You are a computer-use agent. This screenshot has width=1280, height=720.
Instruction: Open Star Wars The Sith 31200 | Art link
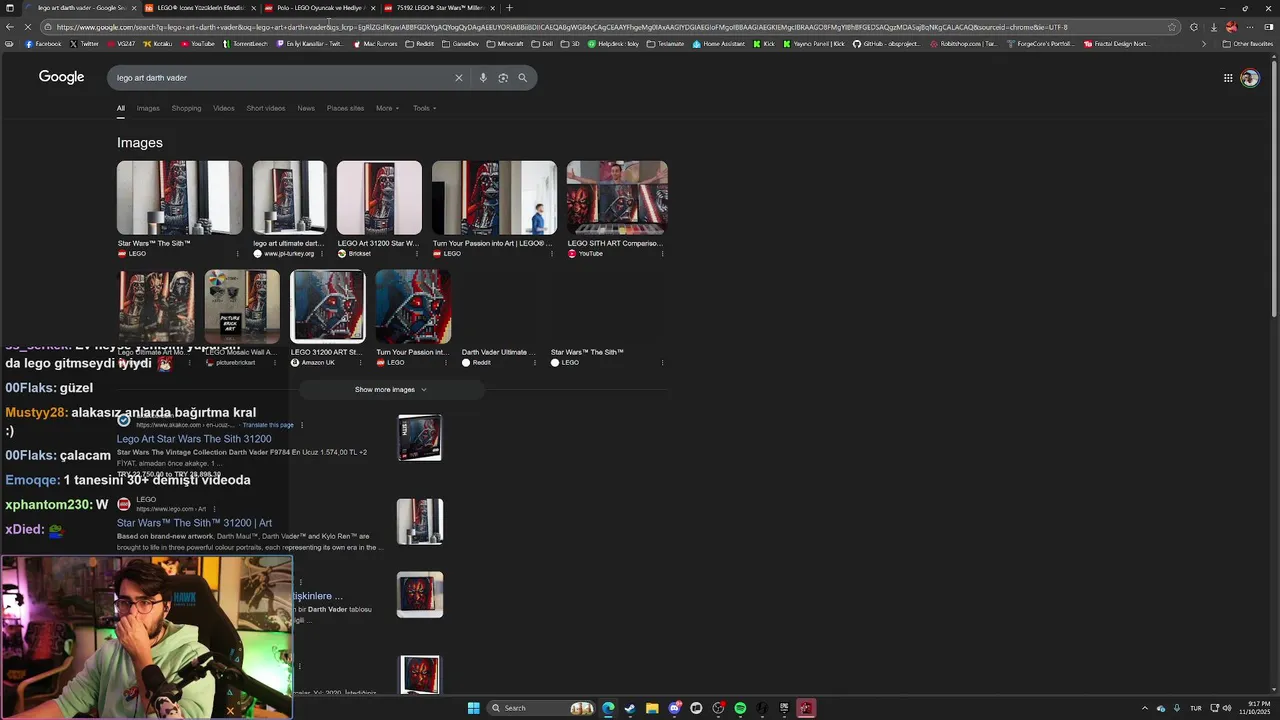(x=194, y=523)
